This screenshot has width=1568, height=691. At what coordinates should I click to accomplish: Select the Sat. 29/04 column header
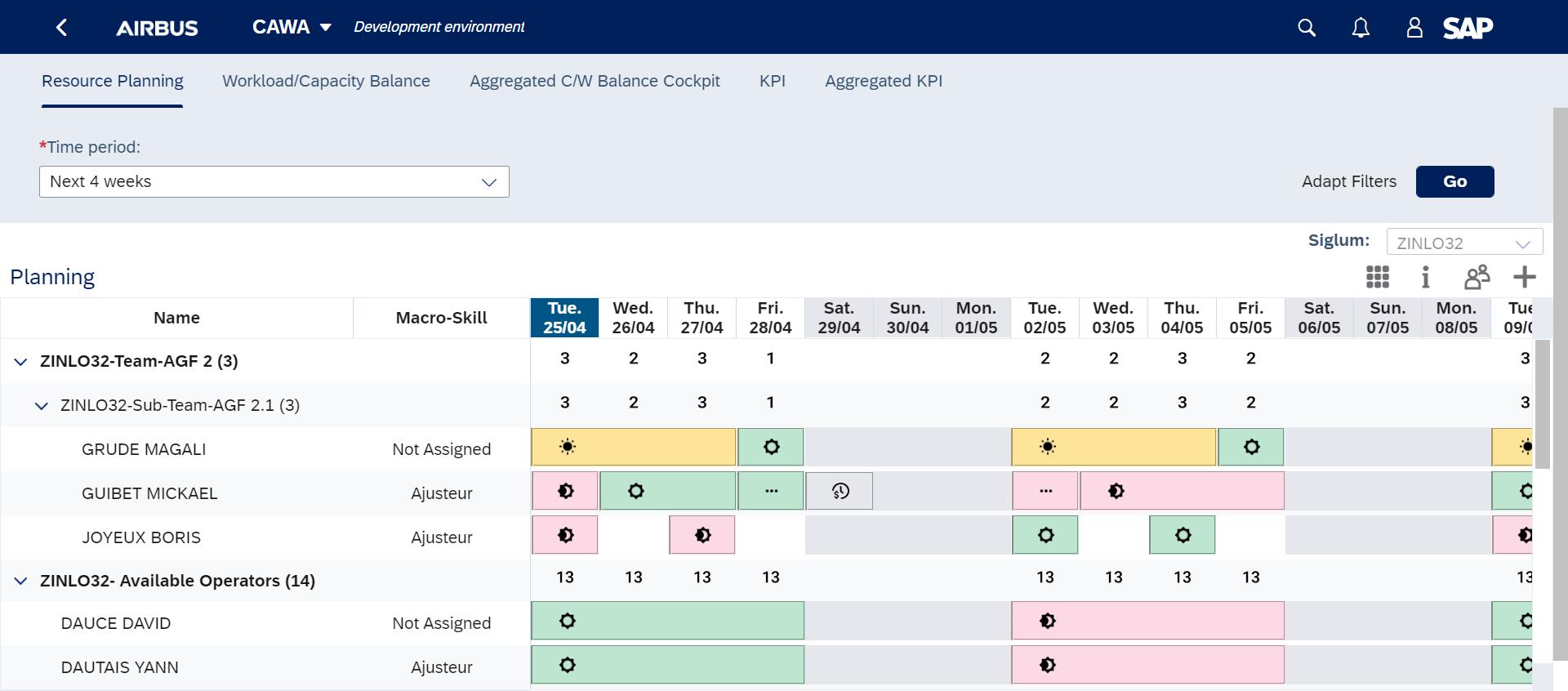[x=840, y=318]
